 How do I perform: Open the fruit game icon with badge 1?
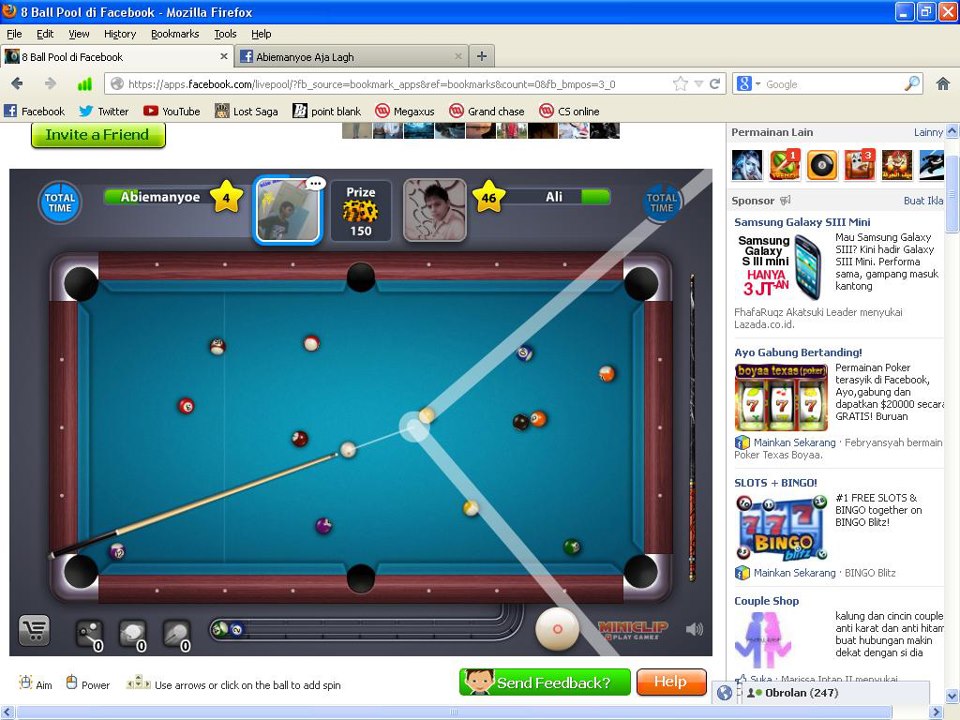(784, 165)
